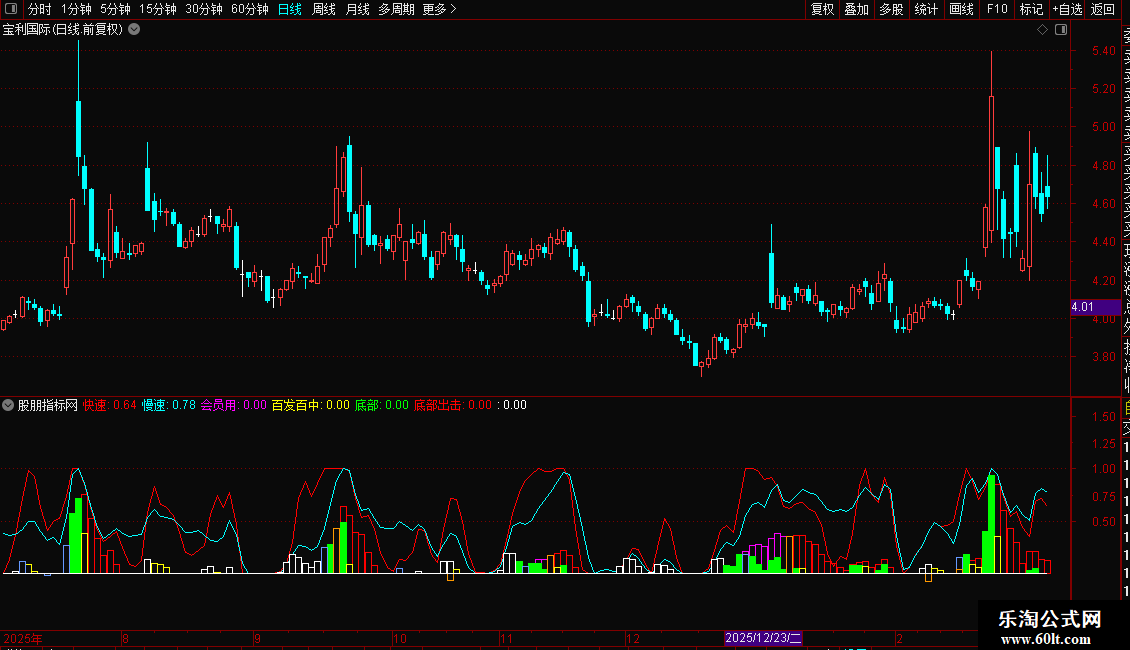Open 多周期 multi-period view
Screen dimensions: 1130x650
click(396, 9)
